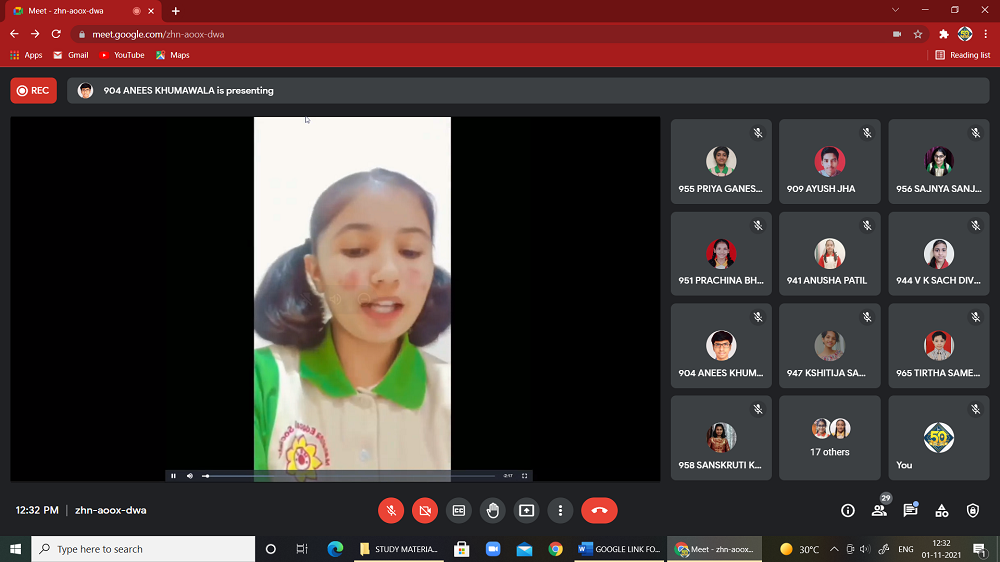The width and height of the screenshot is (1000, 562).
Task: Leave the call with red hang-up button
Action: coord(599,510)
